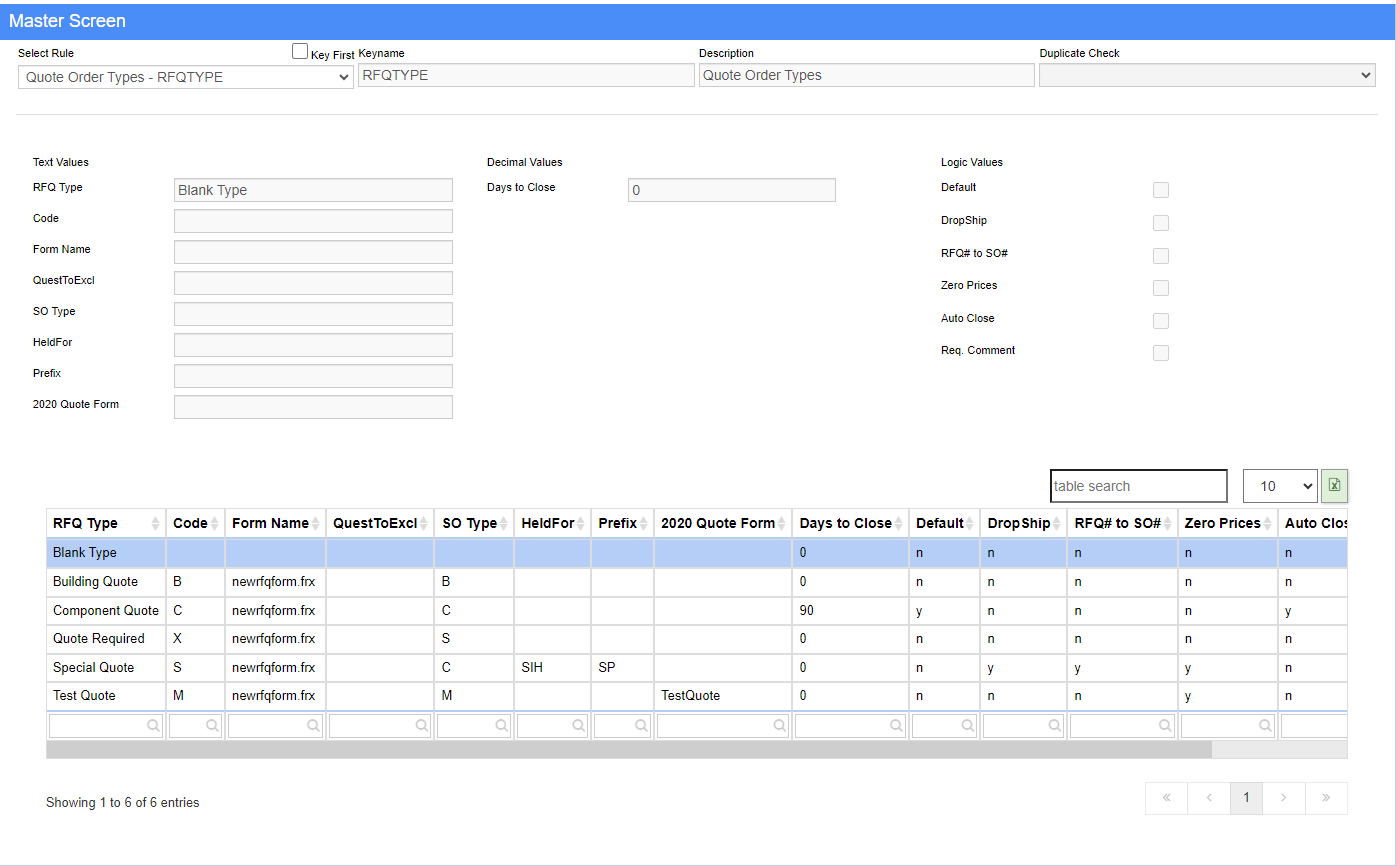Screen dimensions: 1396x866
Task: Go to previous page of table
Action: [x=1208, y=798]
